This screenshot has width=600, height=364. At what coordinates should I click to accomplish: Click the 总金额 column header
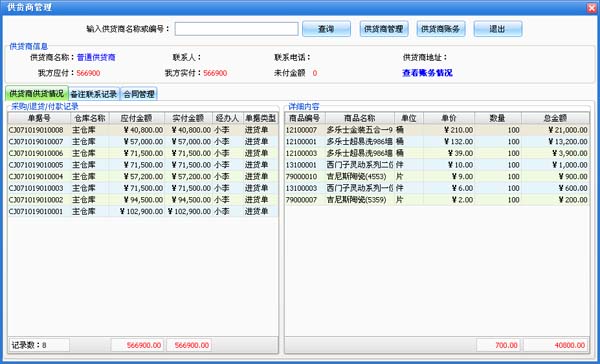click(555, 118)
